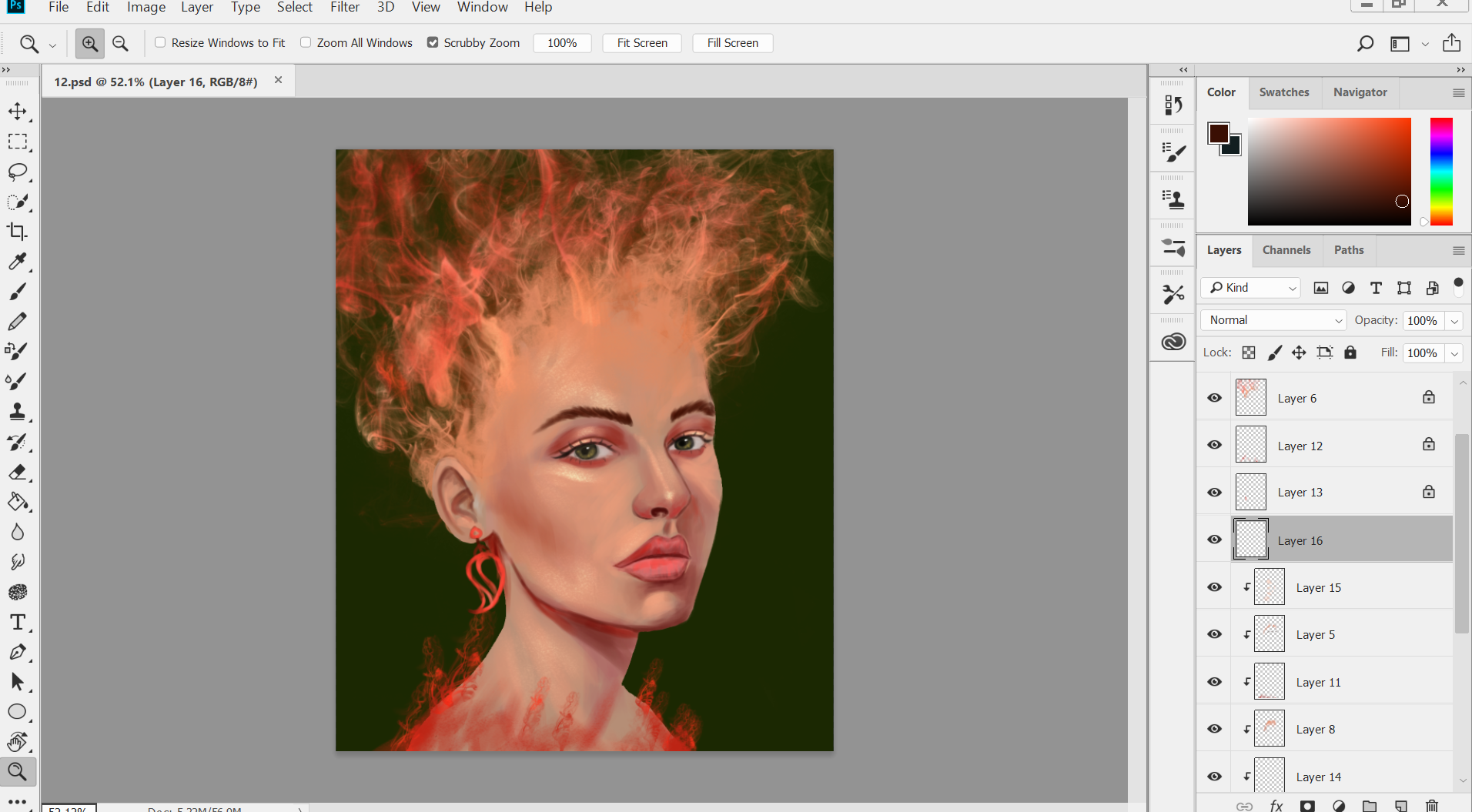Select the Move tool

pos(18,112)
